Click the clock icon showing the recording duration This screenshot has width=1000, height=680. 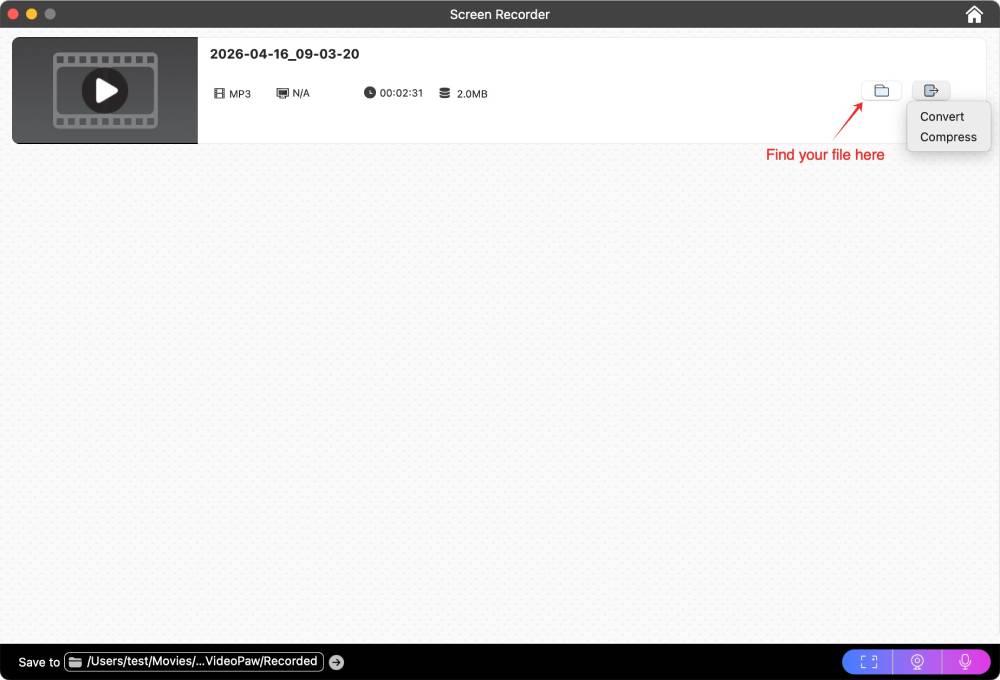370,92
